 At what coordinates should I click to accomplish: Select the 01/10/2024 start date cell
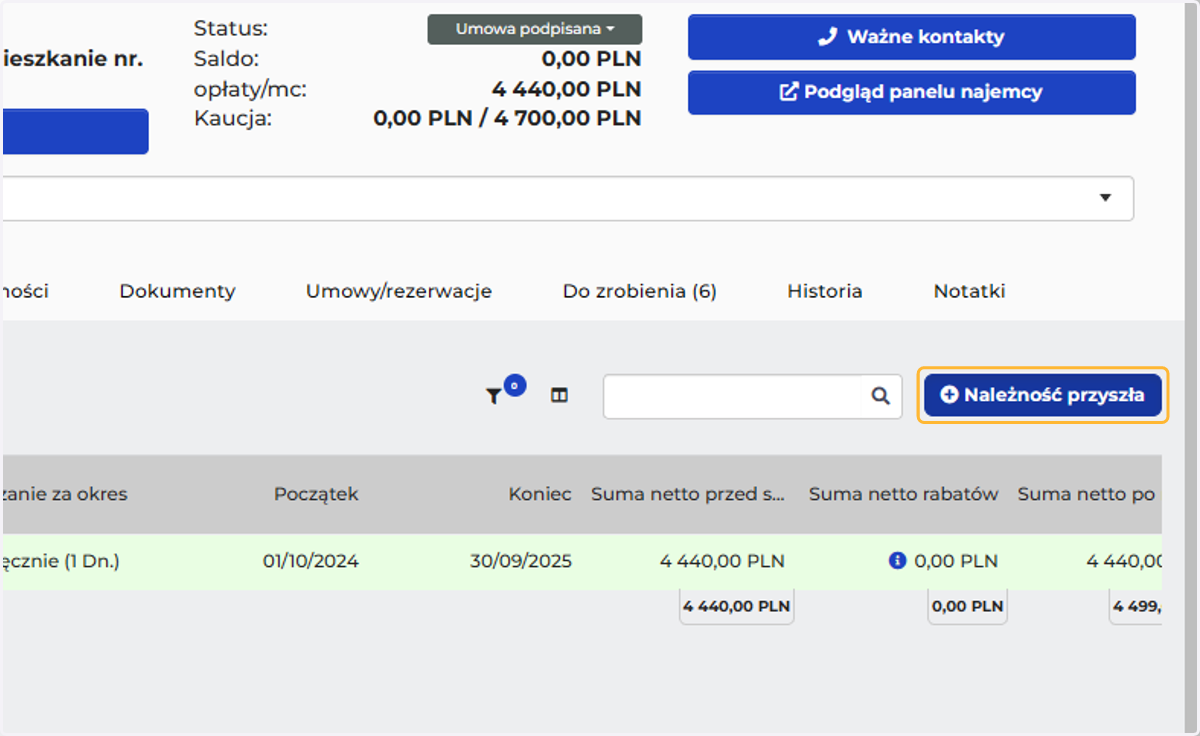[x=311, y=561]
